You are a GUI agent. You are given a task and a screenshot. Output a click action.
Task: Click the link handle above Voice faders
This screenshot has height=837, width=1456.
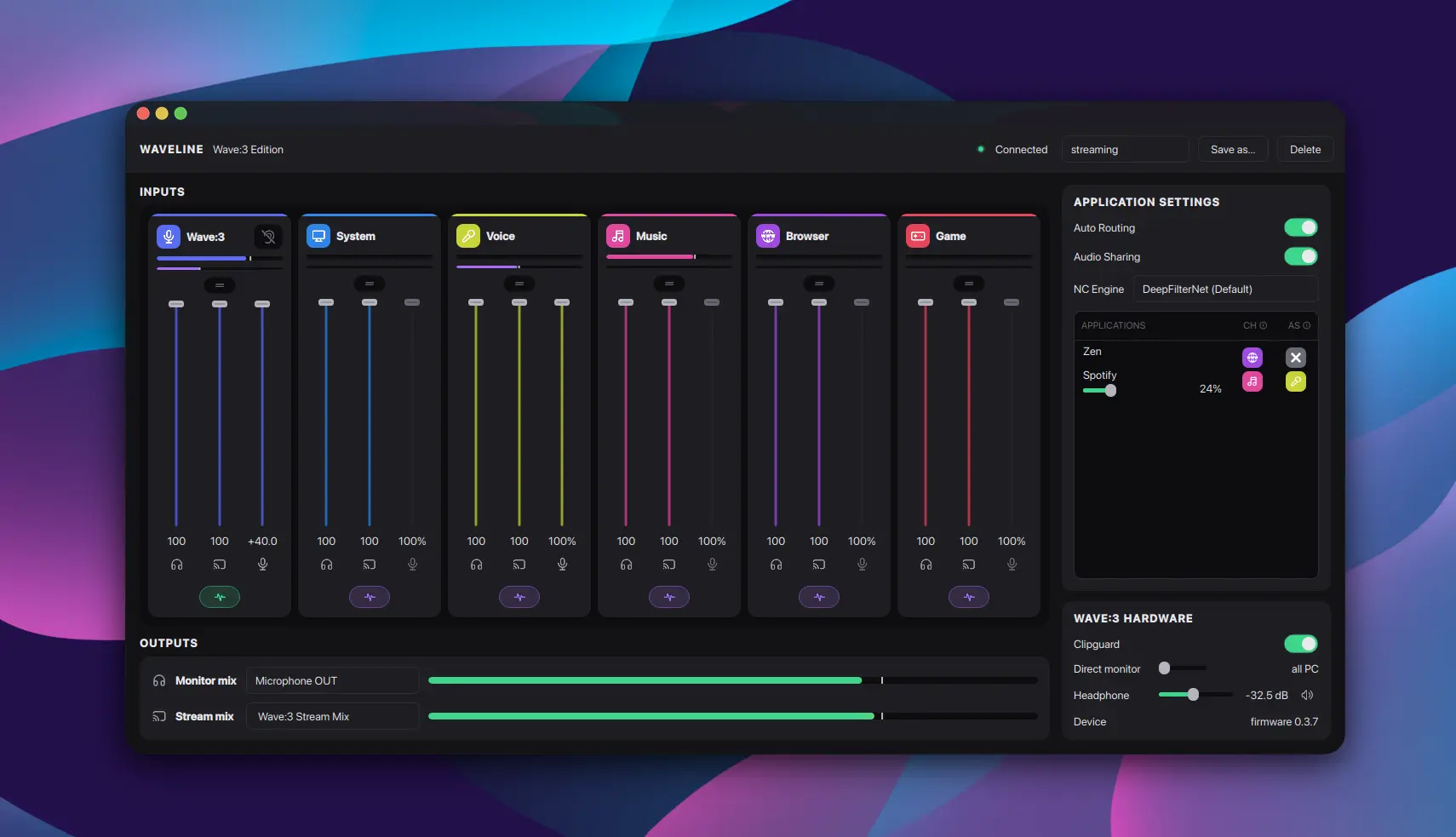[519, 284]
